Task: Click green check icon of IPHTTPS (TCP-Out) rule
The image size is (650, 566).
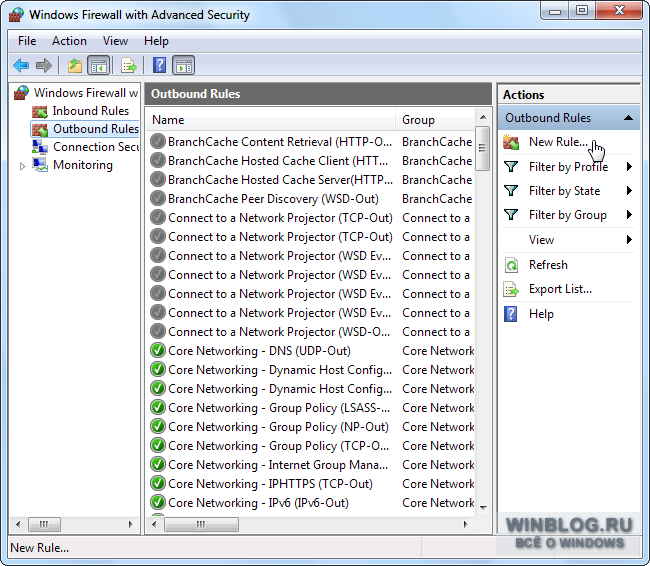Action: [x=158, y=483]
